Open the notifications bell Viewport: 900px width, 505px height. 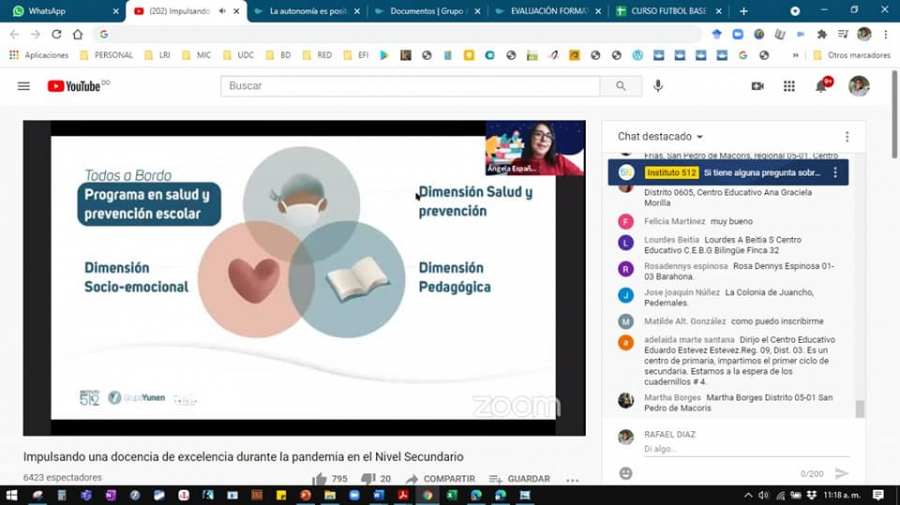(x=821, y=87)
